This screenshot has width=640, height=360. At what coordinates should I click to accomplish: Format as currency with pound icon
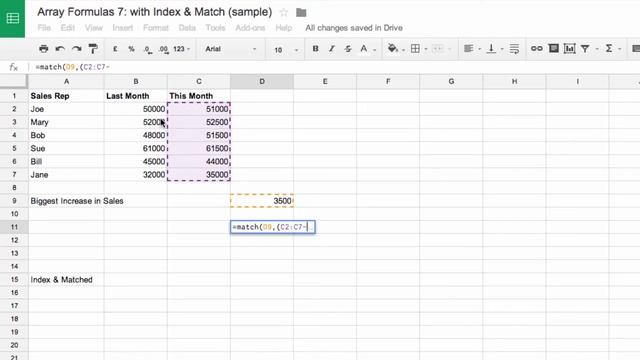point(115,49)
